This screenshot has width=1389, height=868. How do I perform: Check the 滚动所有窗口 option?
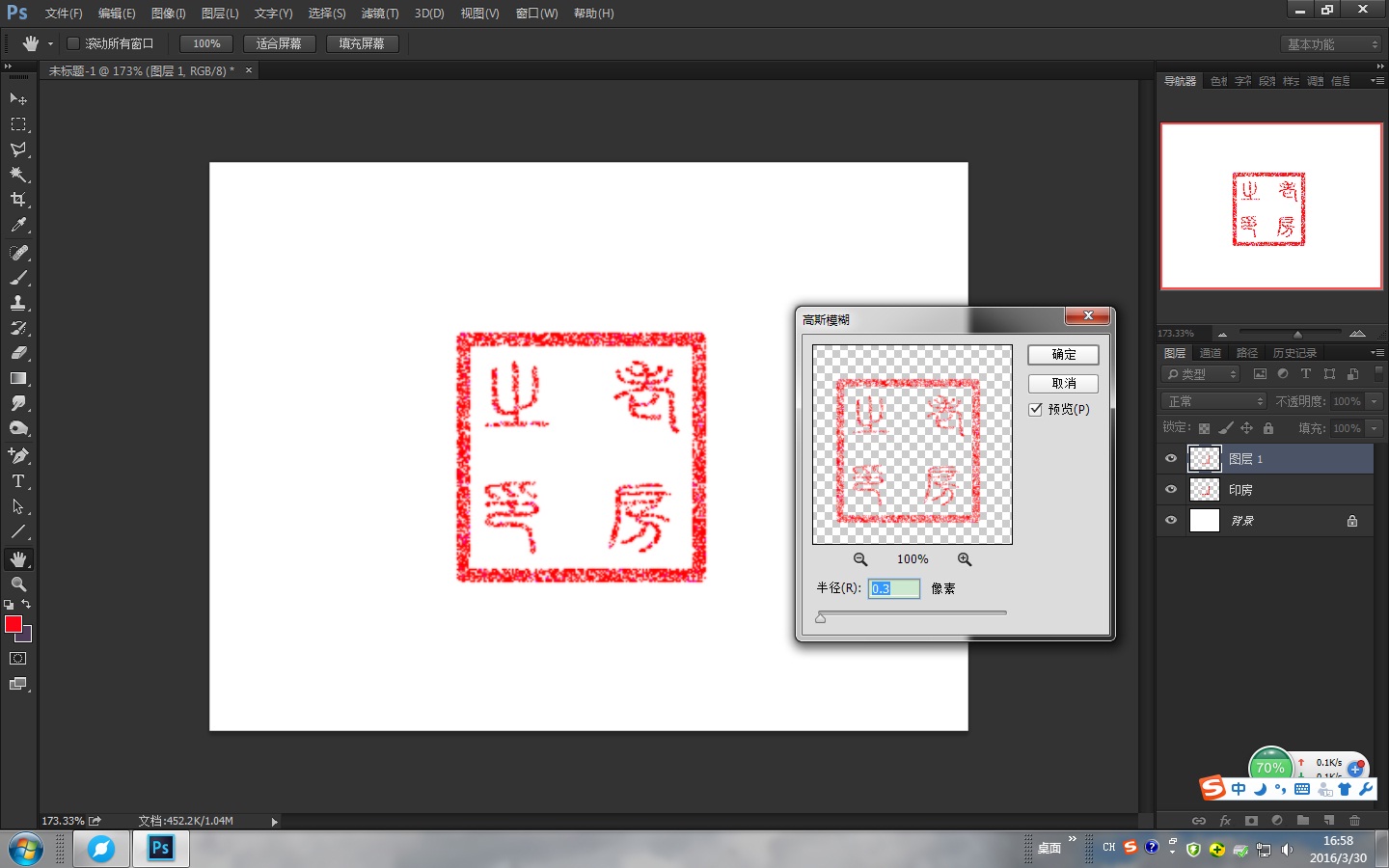tap(72, 42)
